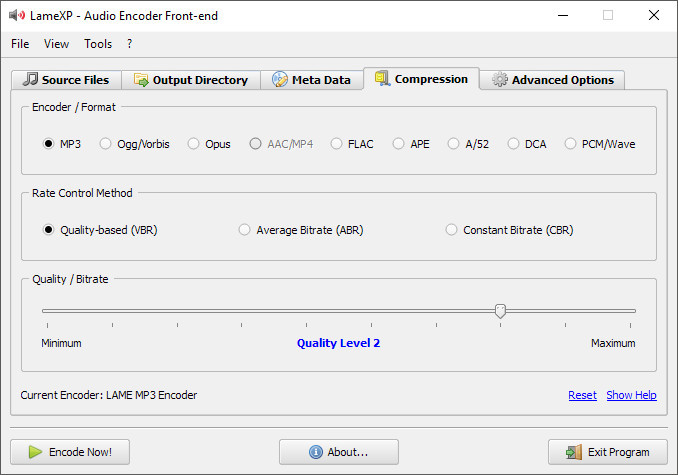The width and height of the screenshot is (678, 475).
Task: Open the Meta Data tab
Action: pyautogui.click(x=311, y=80)
